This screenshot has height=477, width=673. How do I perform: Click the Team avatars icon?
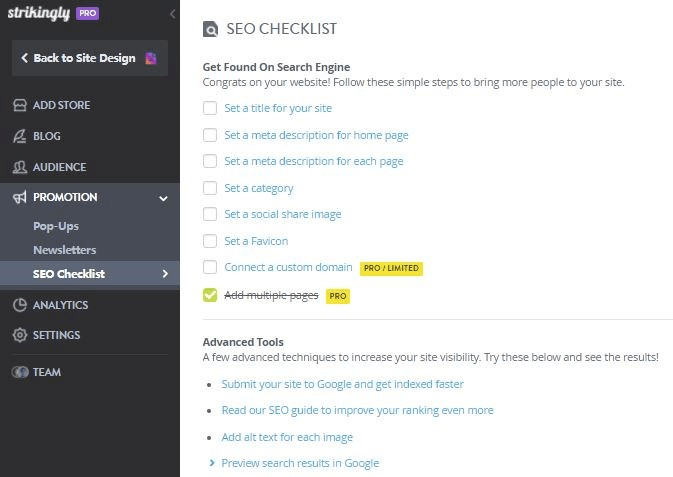pos(19,372)
